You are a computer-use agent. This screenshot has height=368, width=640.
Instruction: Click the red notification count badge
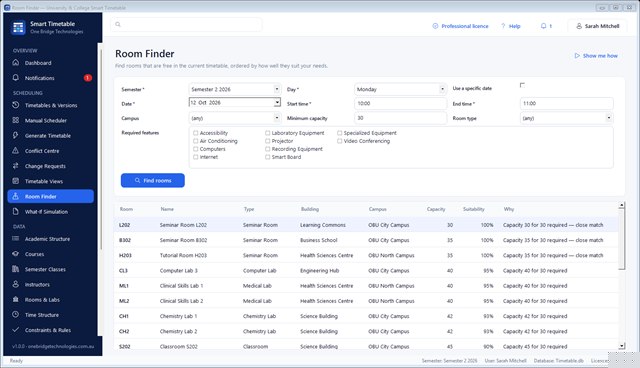[88, 78]
